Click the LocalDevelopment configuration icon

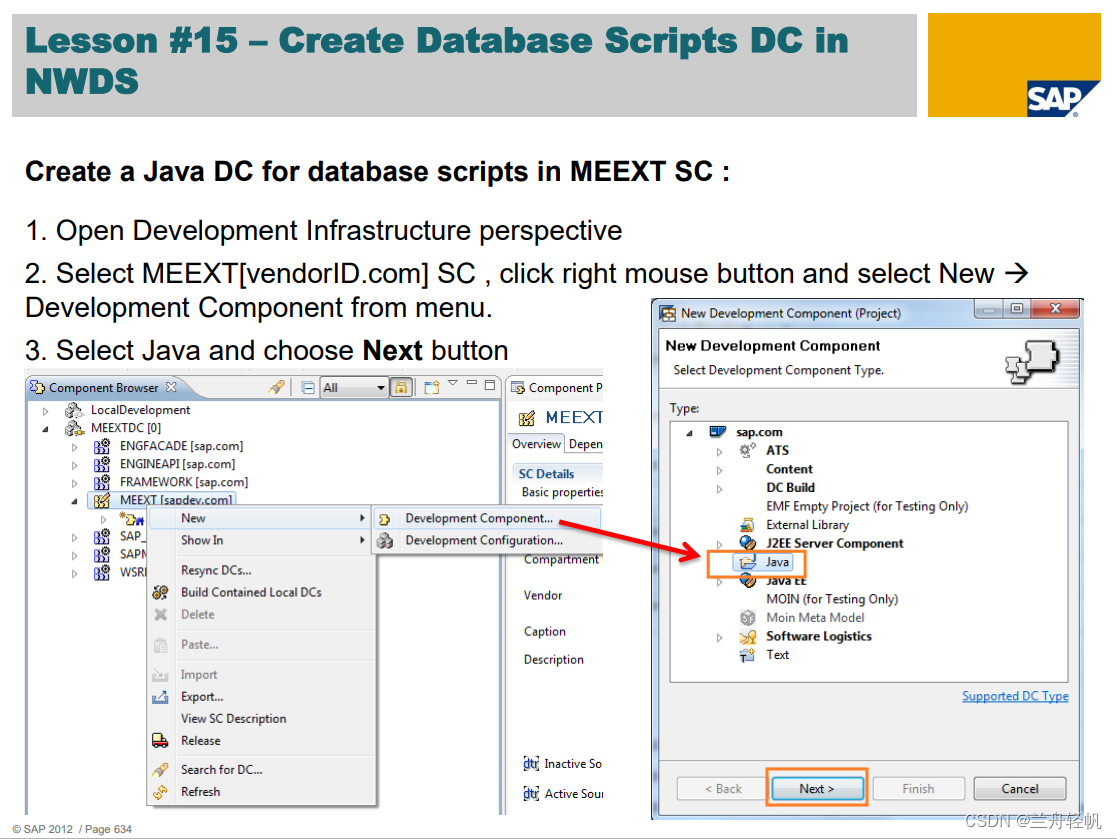[74, 410]
